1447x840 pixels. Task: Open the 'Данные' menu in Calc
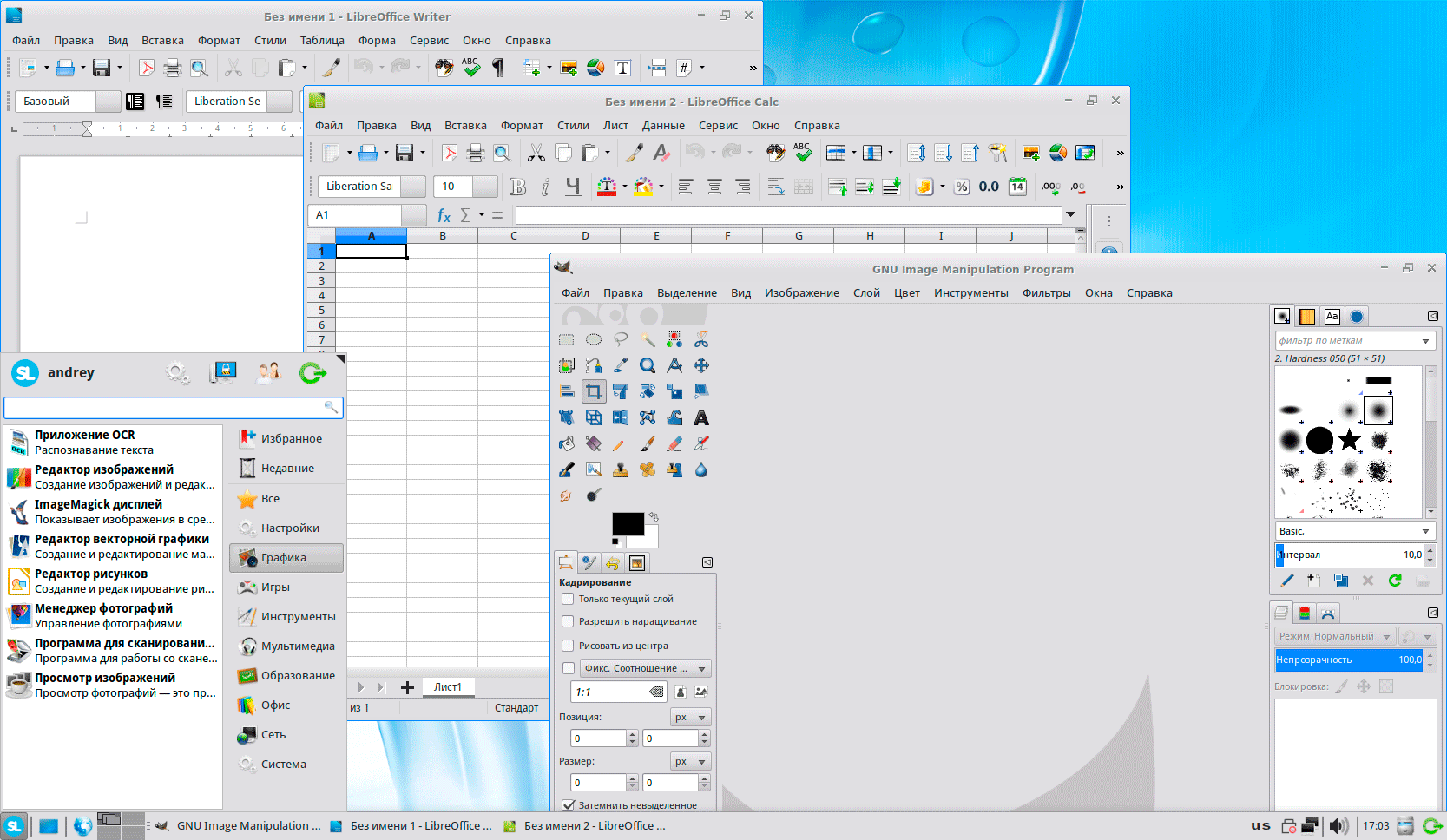pos(663,126)
